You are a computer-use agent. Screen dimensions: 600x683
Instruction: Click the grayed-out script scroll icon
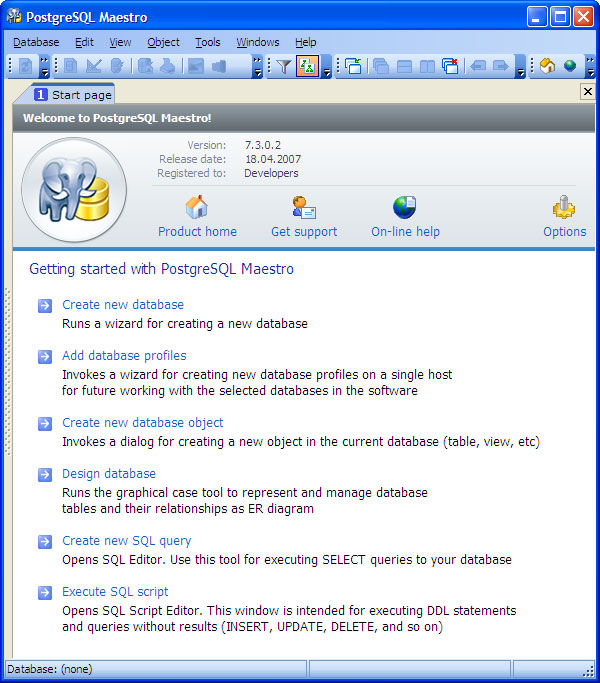coord(117,66)
